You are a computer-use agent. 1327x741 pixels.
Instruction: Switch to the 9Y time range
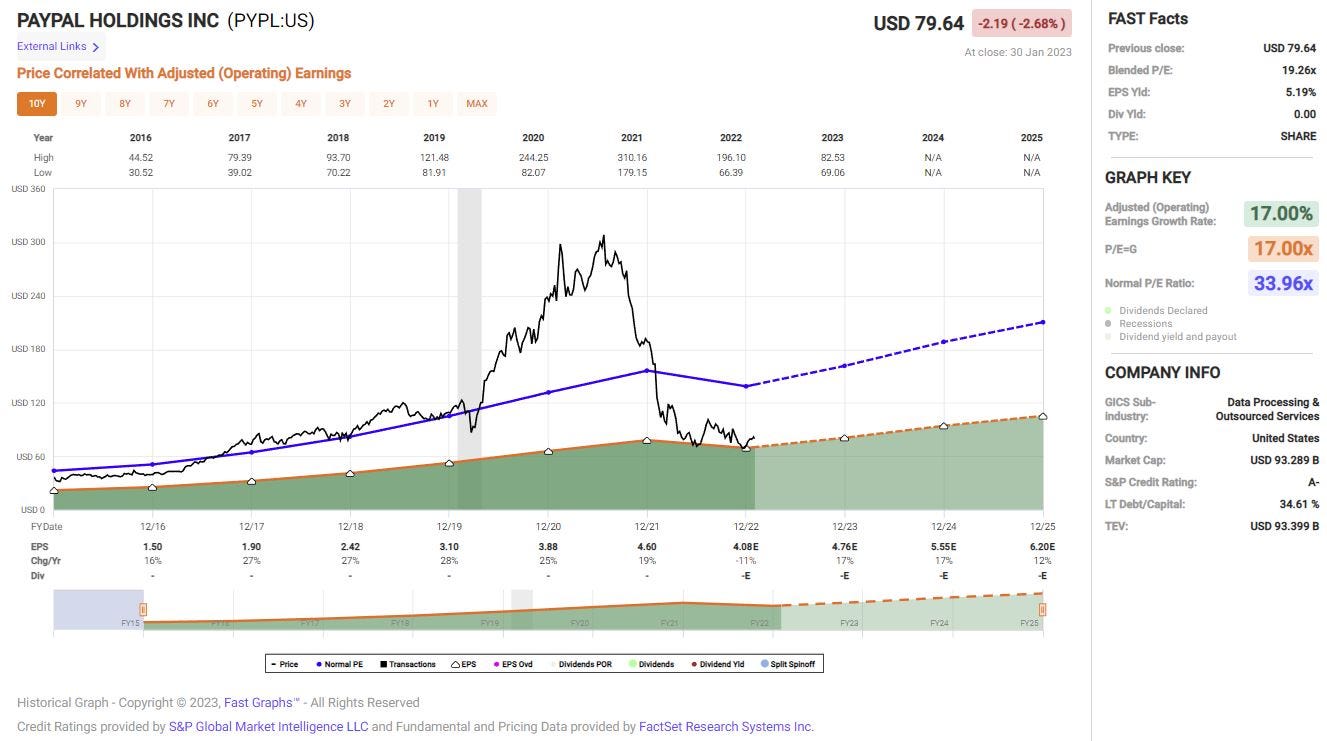[x=81, y=103]
